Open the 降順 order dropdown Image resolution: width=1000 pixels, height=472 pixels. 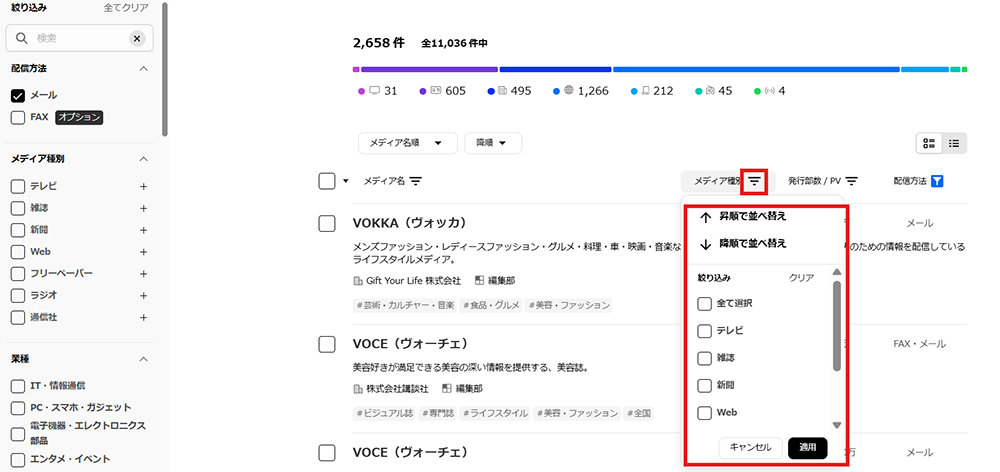[493, 143]
